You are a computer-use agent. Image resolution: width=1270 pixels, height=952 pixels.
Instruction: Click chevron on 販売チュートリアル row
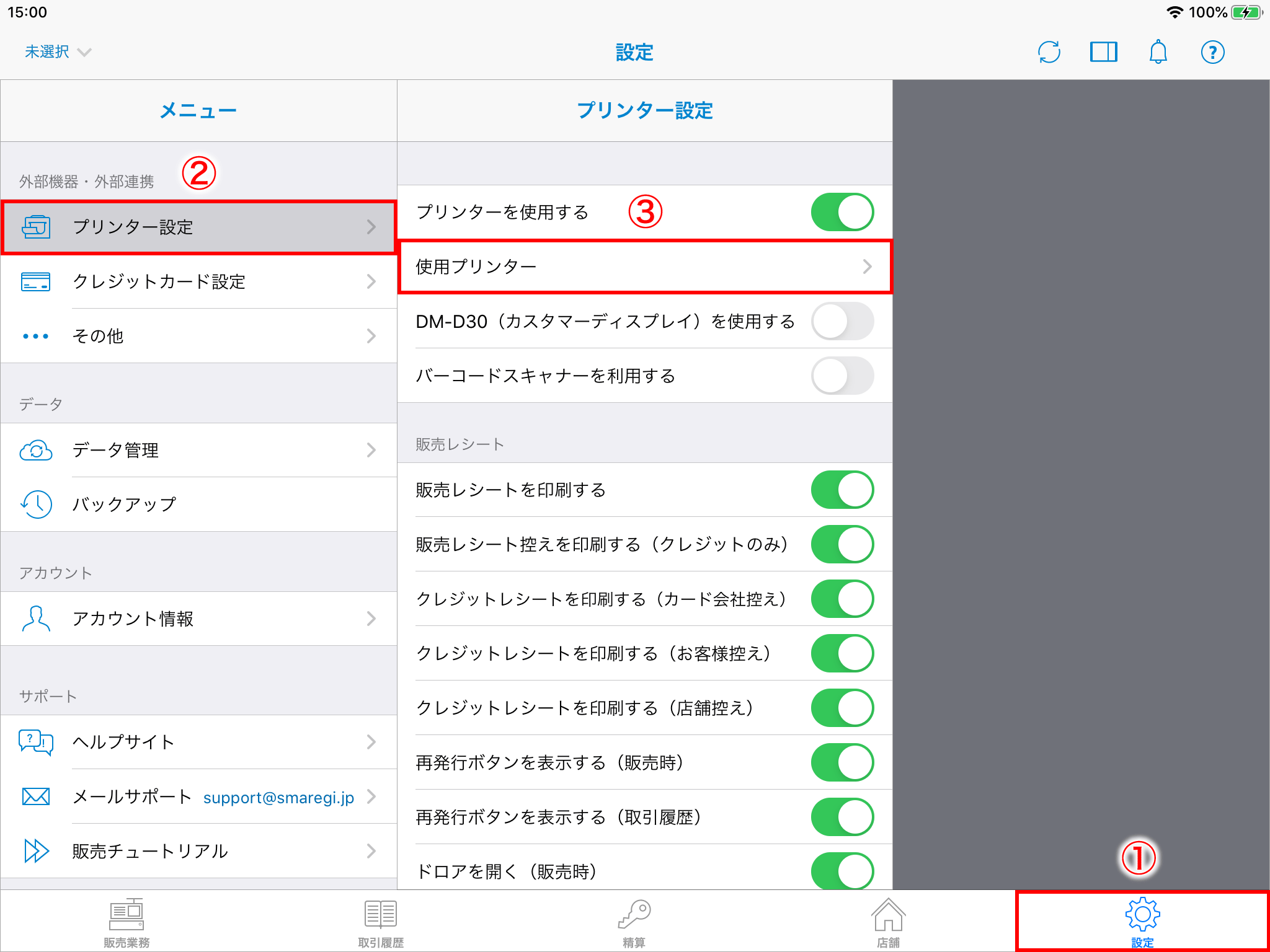click(371, 851)
